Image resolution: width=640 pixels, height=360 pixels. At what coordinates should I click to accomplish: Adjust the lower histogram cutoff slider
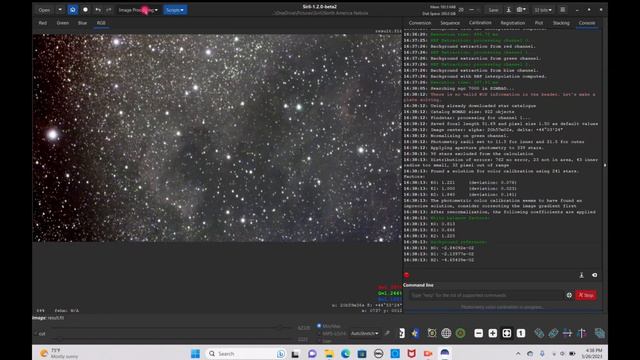[x=171, y=339]
